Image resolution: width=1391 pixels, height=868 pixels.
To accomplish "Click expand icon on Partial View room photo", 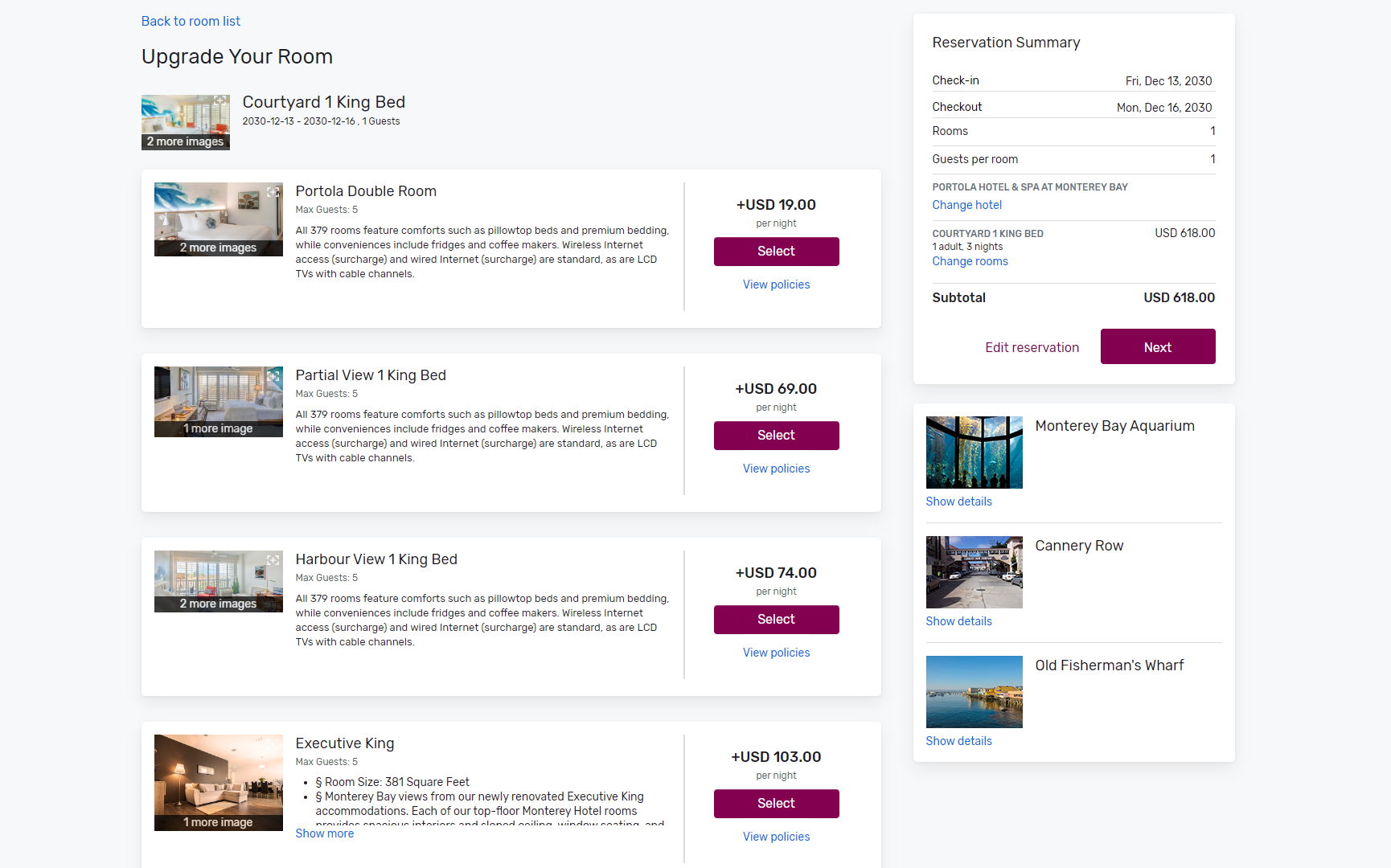I will point(273,376).
